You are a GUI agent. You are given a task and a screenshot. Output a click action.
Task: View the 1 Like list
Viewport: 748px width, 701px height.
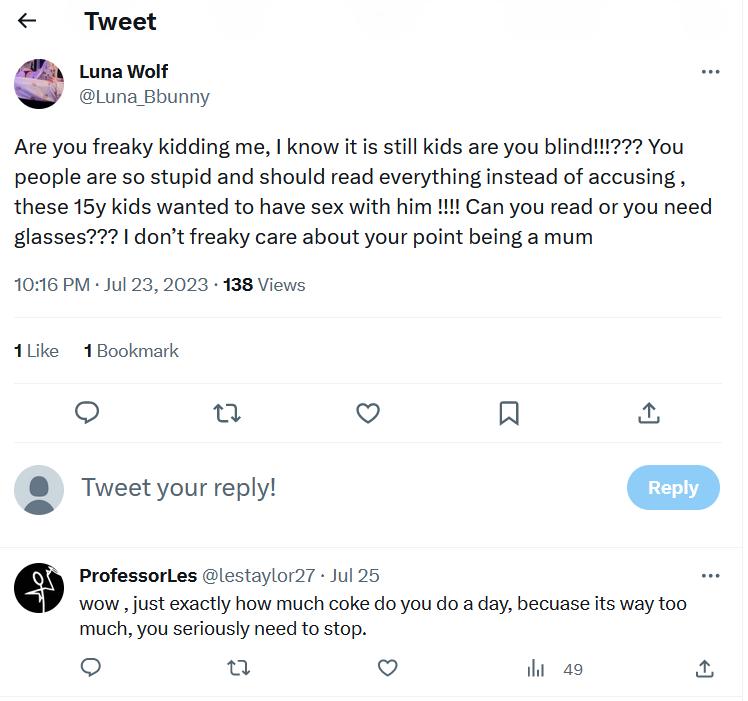click(x=36, y=351)
